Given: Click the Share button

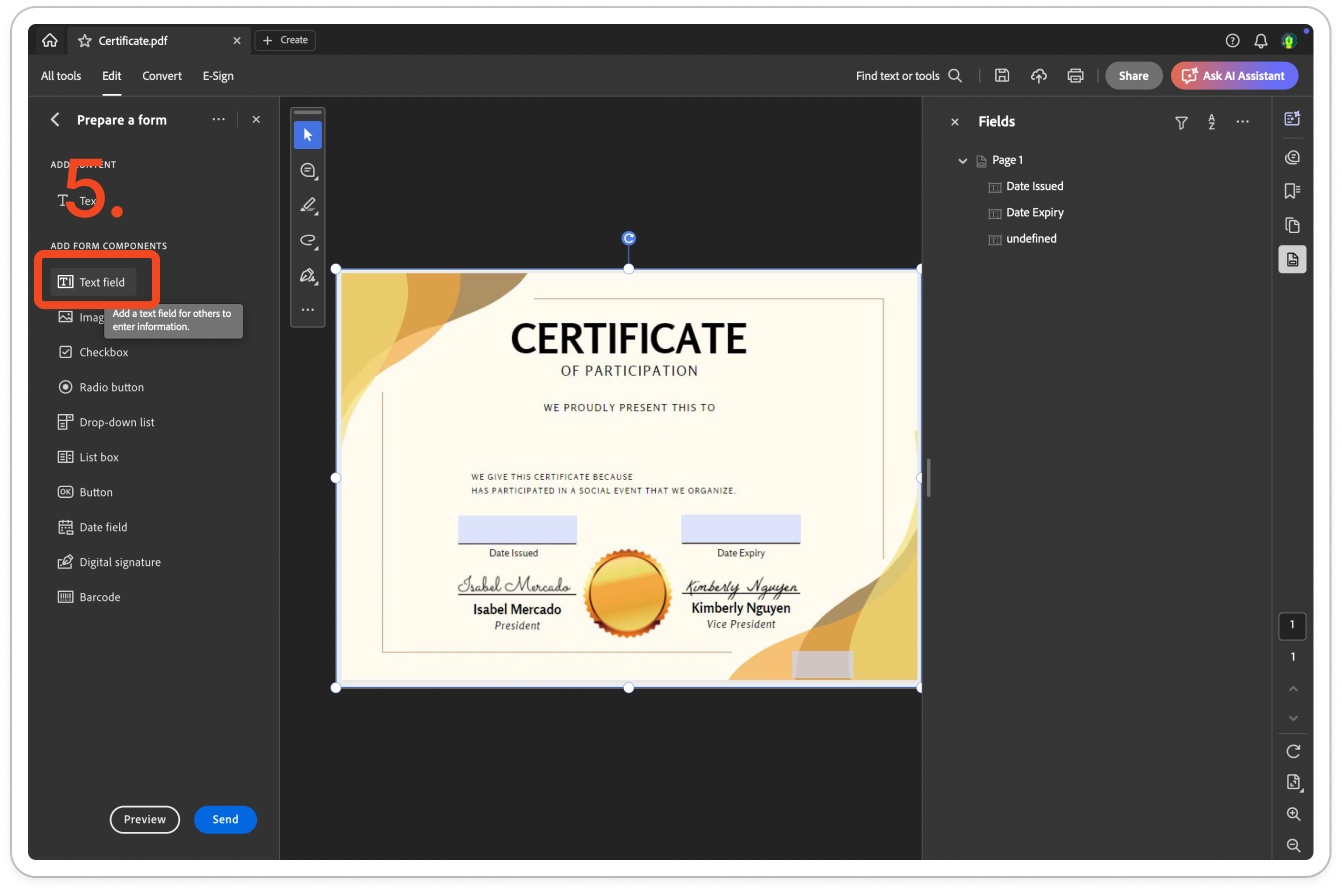Looking at the screenshot, I should pos(1134,75).
